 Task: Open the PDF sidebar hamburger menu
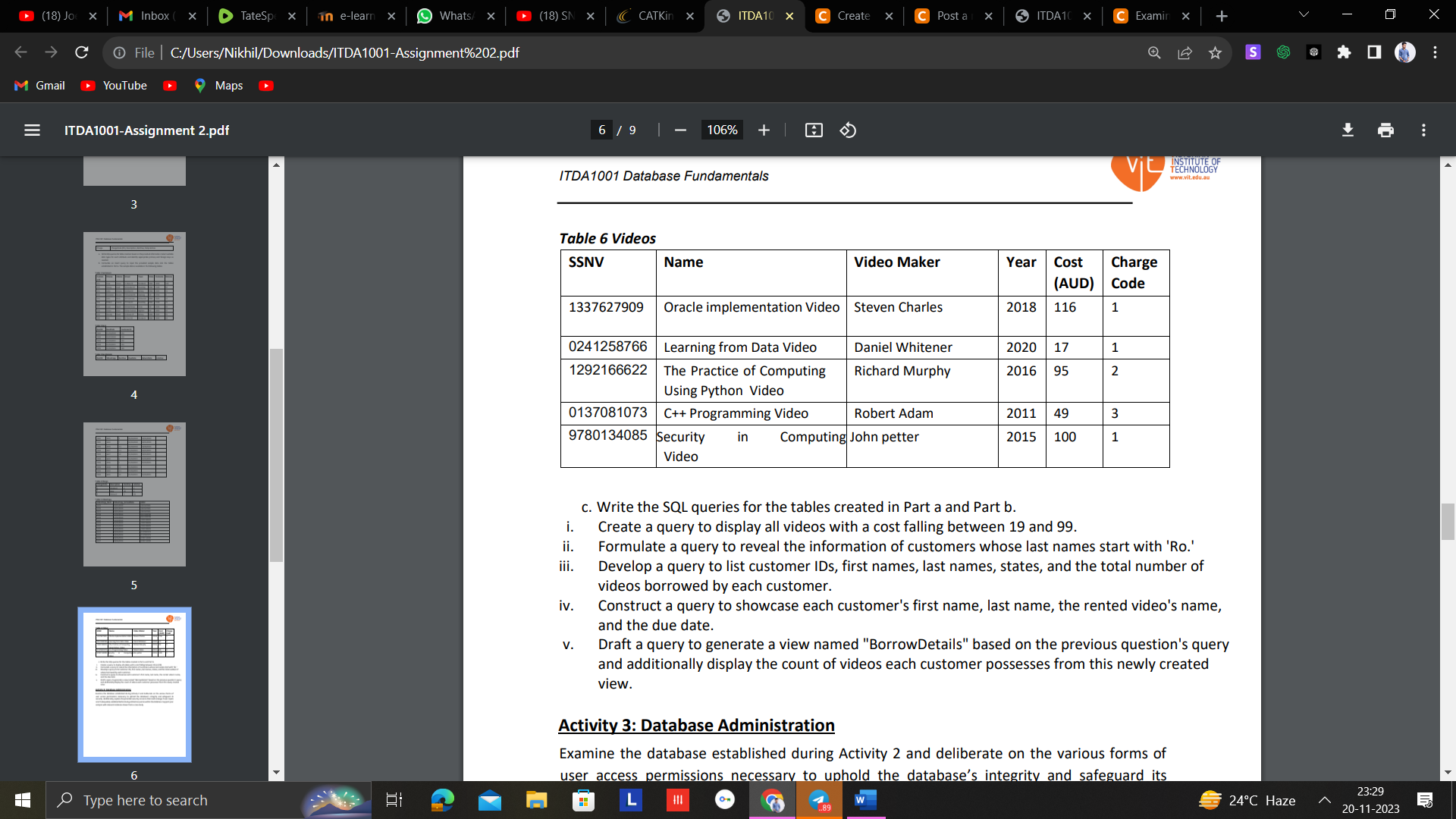(32, 130)
